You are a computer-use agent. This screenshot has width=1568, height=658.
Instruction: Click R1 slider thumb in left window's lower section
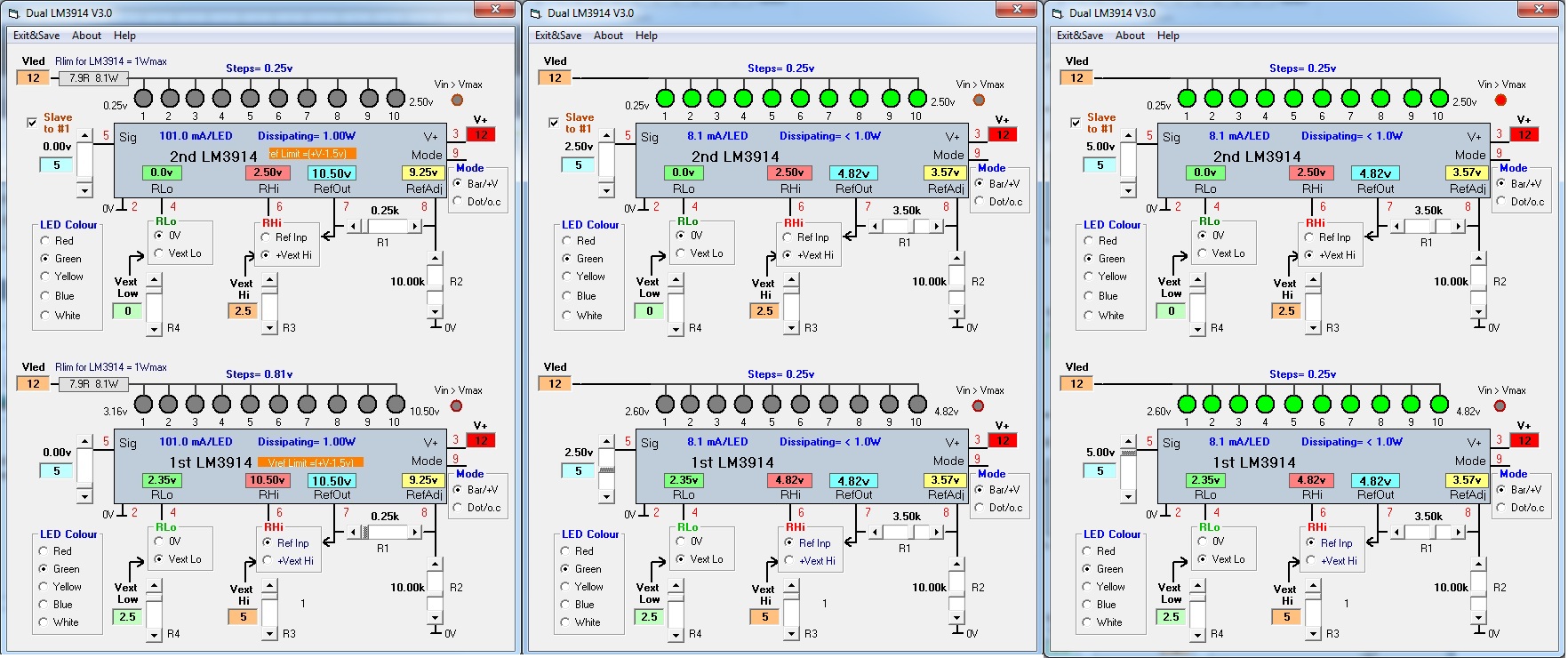364,532
